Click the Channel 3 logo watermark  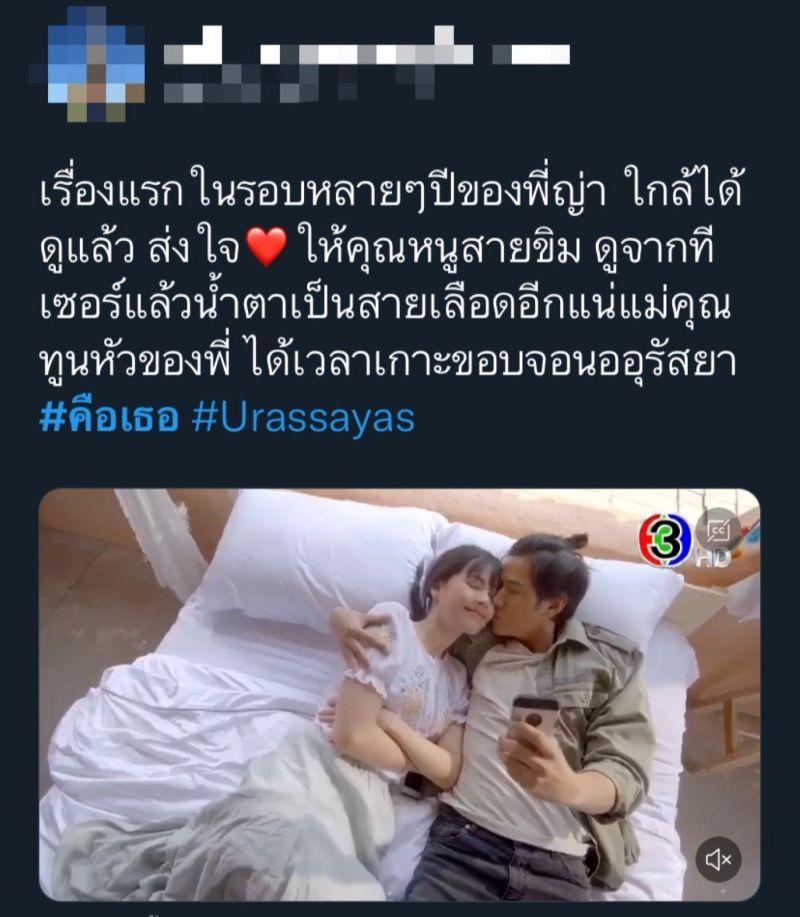pos(665,539)
